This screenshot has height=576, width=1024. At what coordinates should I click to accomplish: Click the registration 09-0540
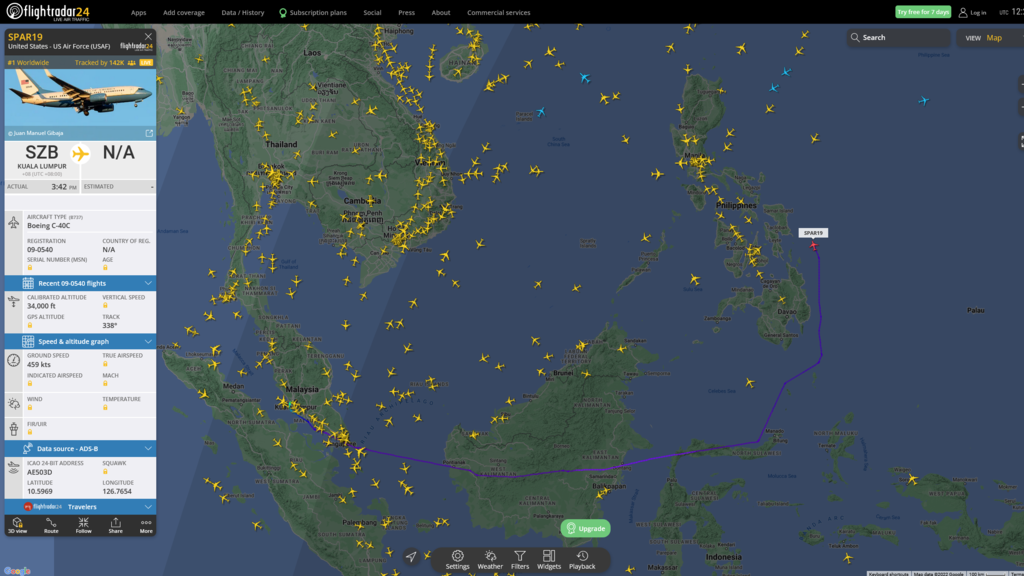40,249
